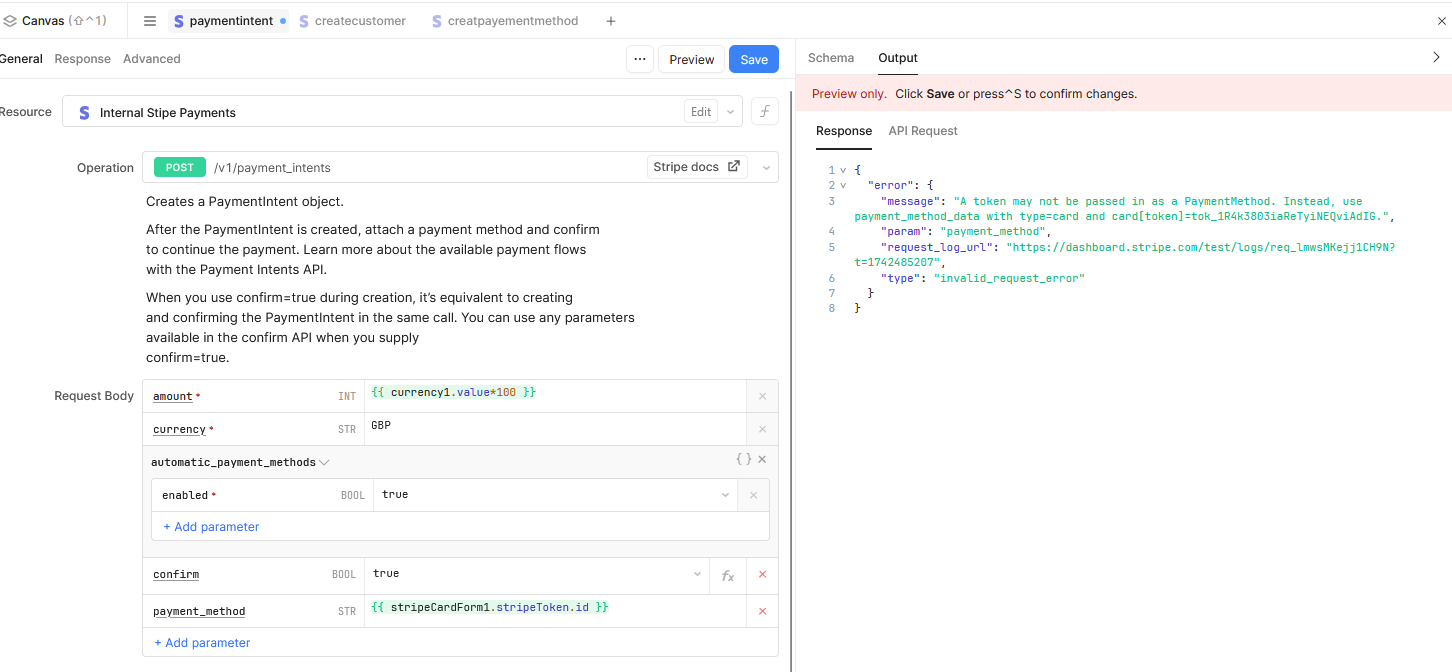Click the fx icon on the confirm row
1452x672 pixels.
728,575
